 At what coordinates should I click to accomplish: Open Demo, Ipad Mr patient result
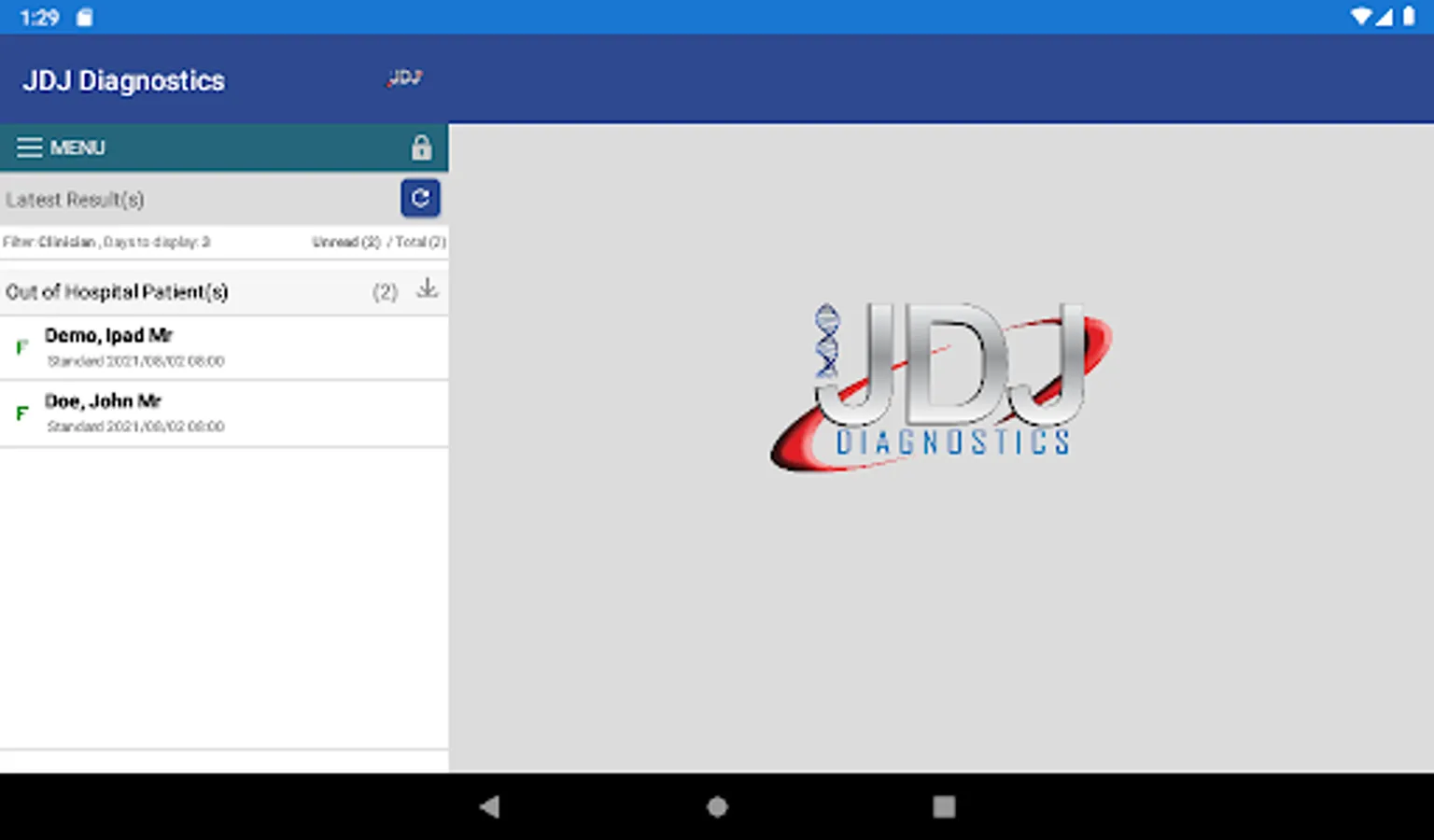click(x=224, y=347)
